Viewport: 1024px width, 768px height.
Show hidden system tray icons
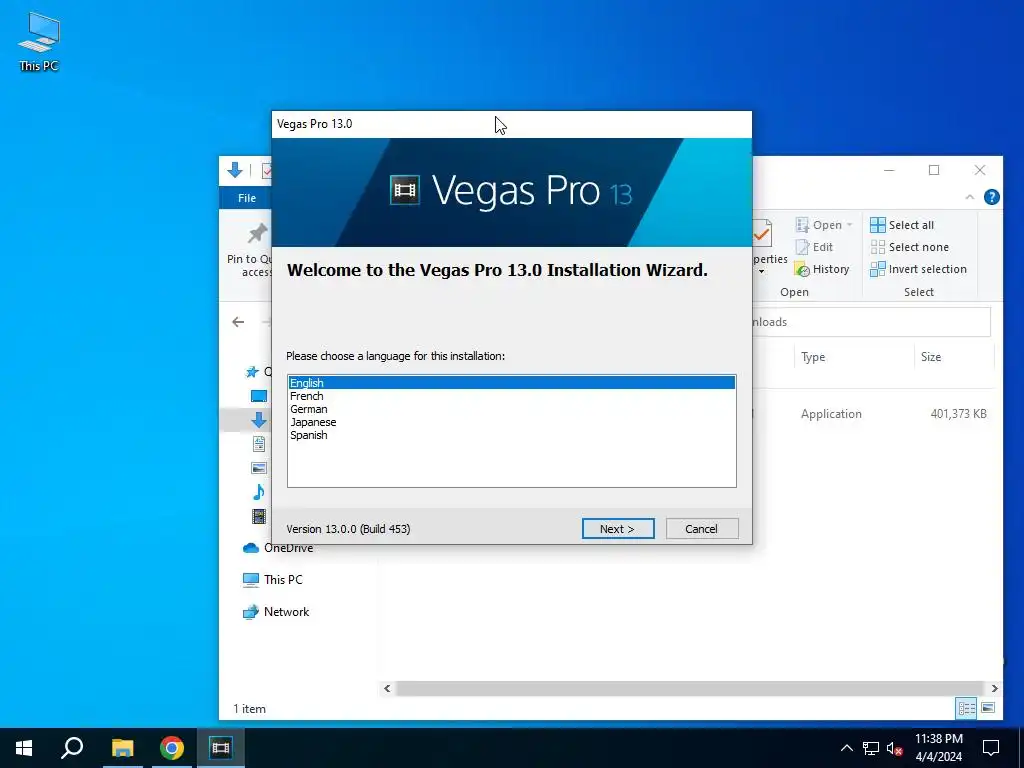tap(846, 748)
